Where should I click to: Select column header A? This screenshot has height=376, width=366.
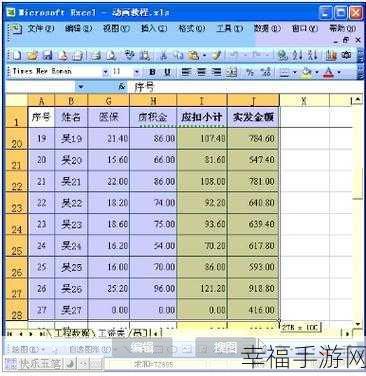coord(41,100)
